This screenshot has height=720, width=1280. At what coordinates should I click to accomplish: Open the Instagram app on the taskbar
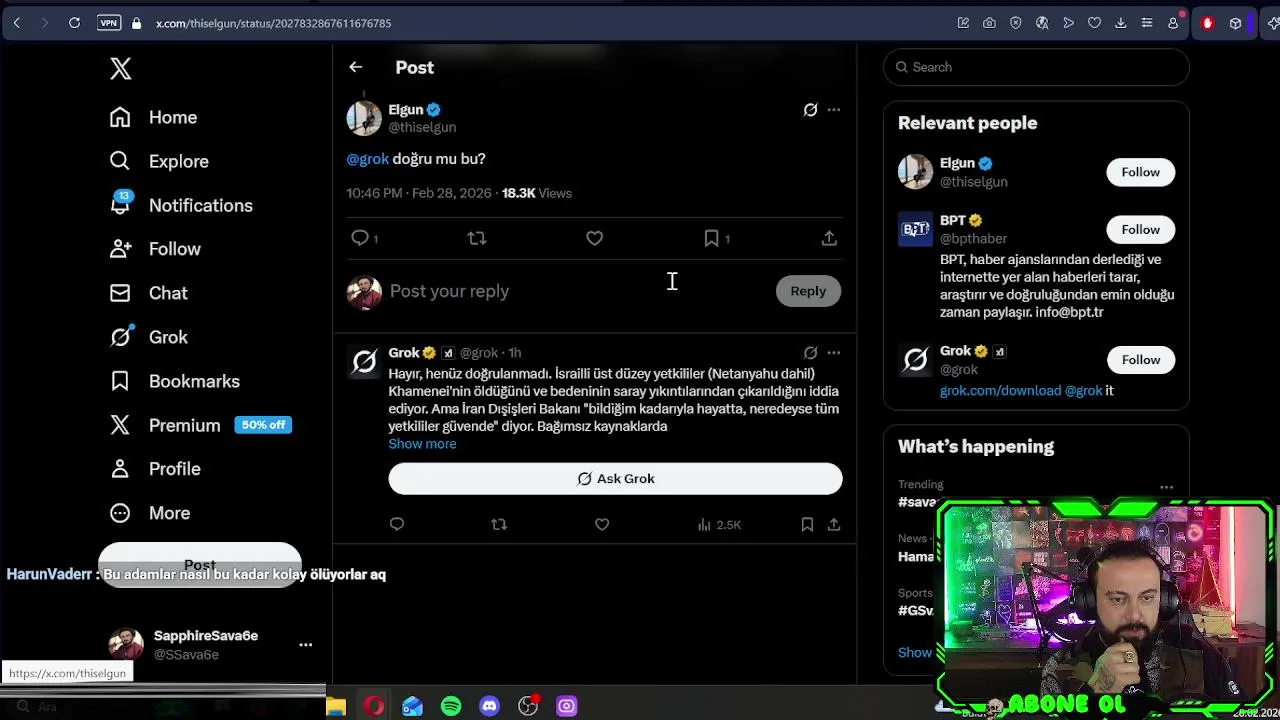566,706
